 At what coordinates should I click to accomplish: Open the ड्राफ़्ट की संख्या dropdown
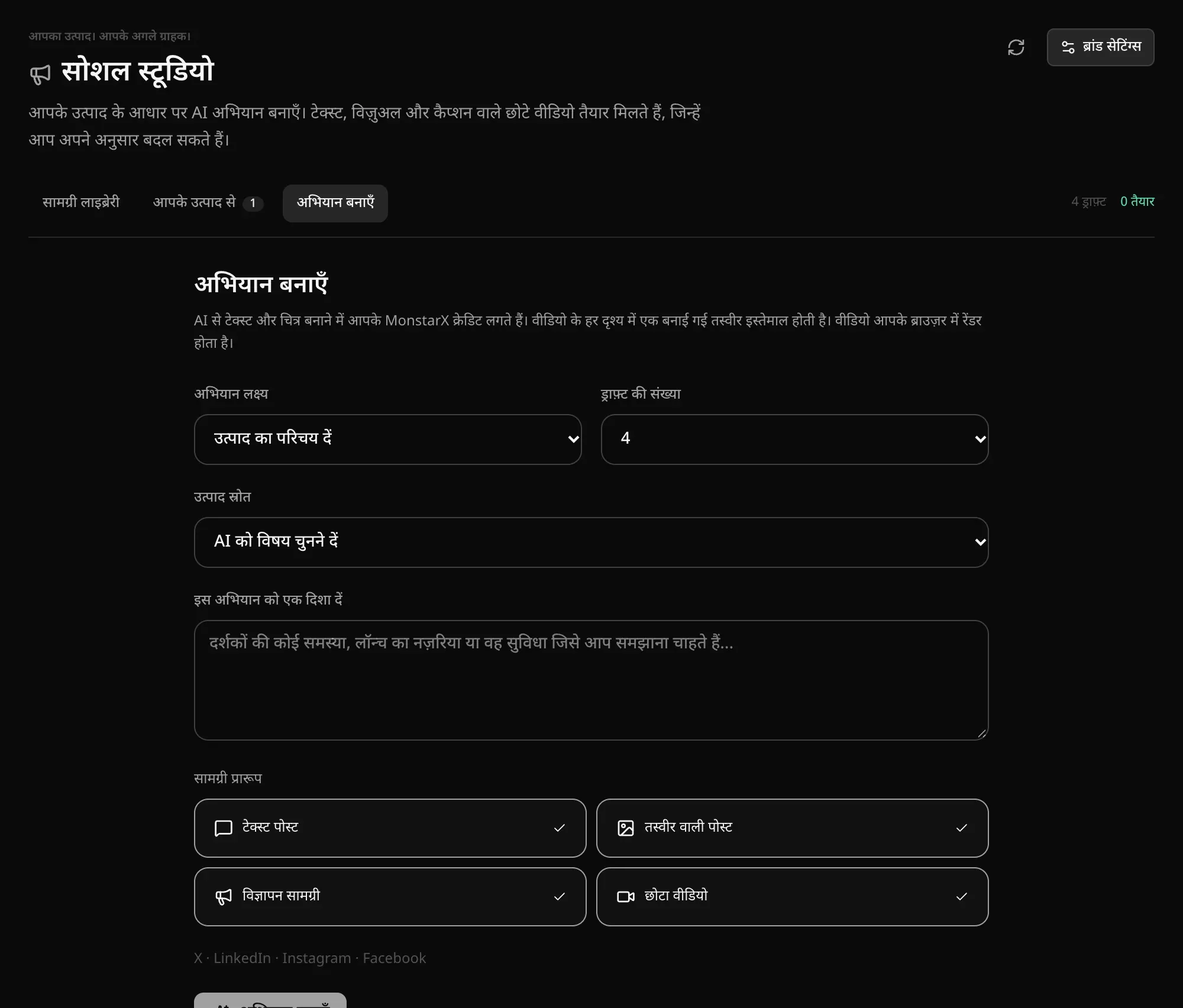pos(794,439)
